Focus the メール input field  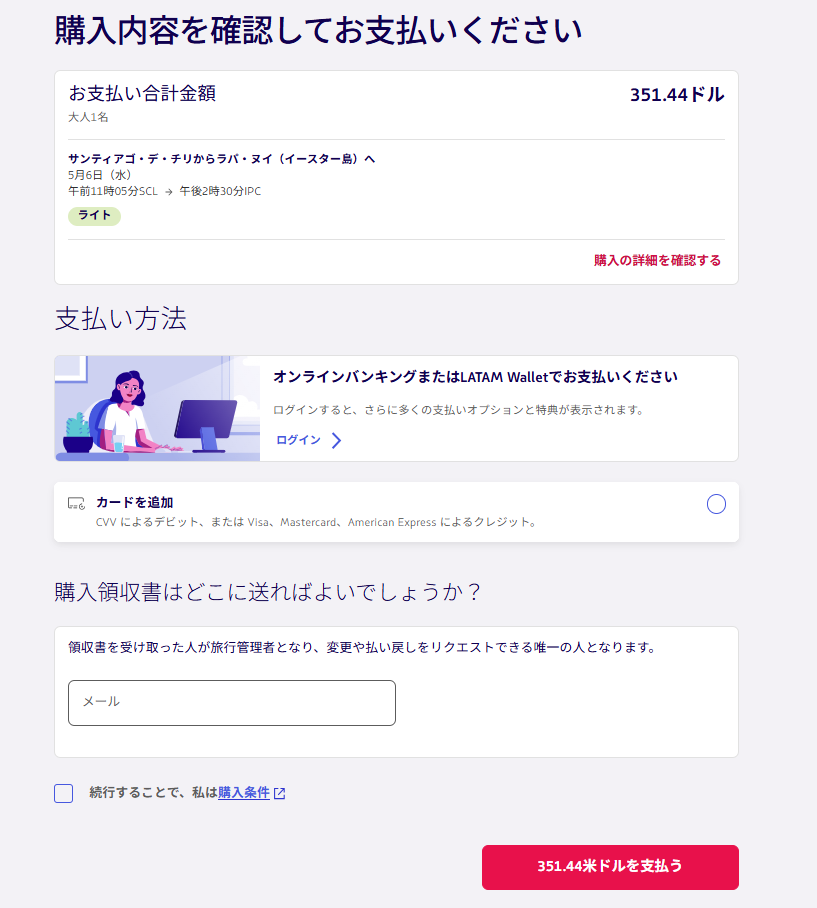[232, 702]
